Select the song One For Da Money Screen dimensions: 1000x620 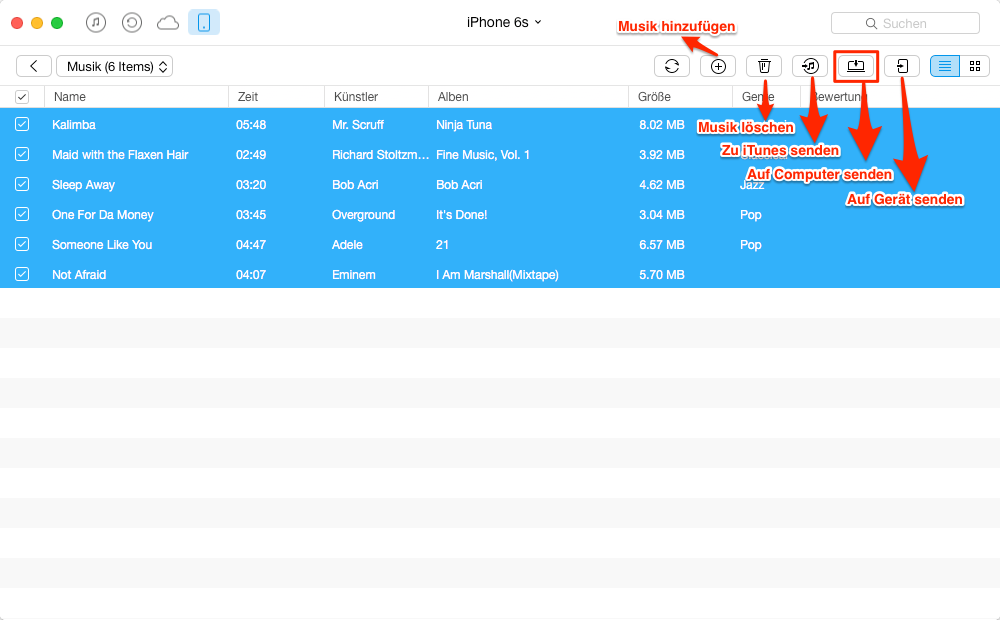(103, 215)
